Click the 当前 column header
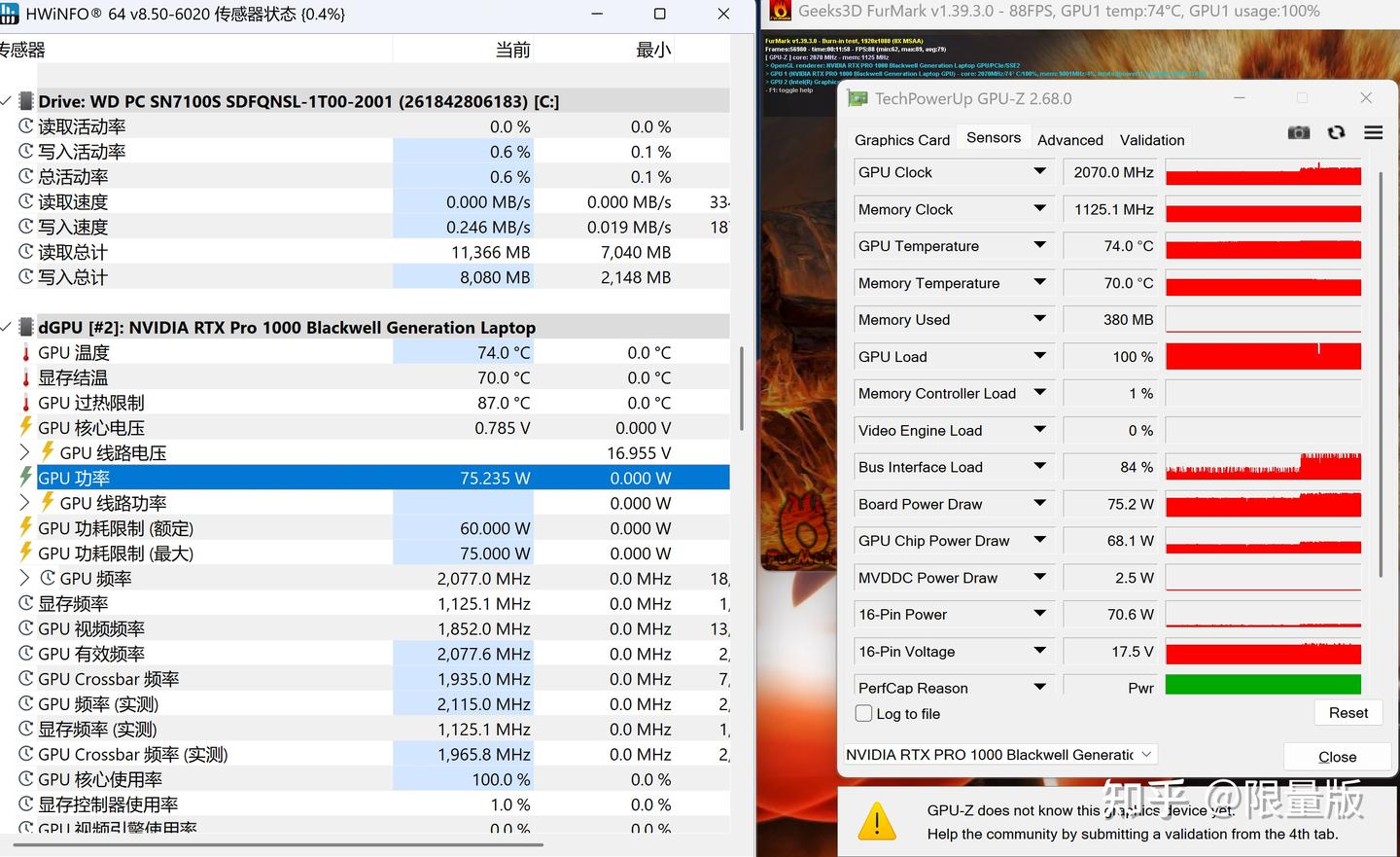 (464, 50)
